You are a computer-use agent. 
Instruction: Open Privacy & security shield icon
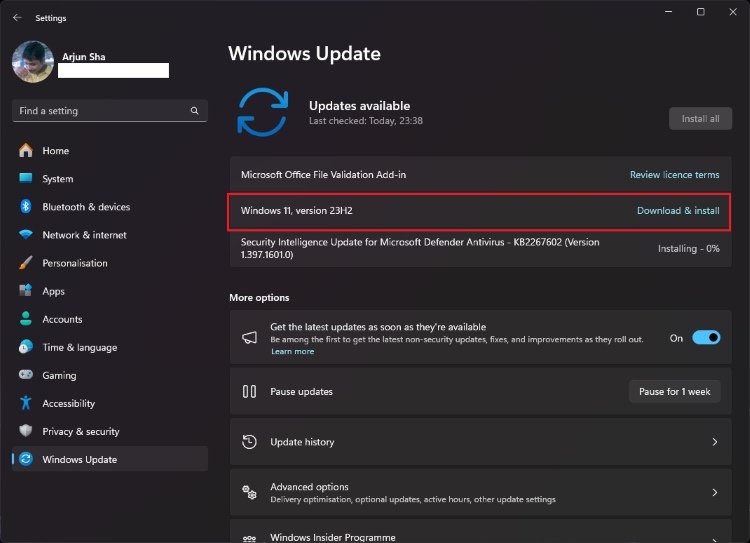25,431
